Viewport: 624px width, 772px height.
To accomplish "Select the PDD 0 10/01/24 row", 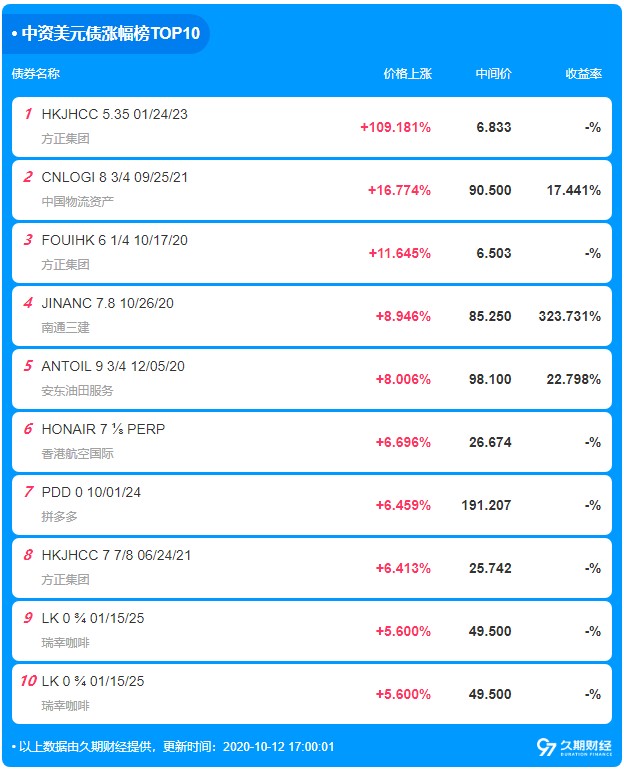I will (x=312, y=505).
